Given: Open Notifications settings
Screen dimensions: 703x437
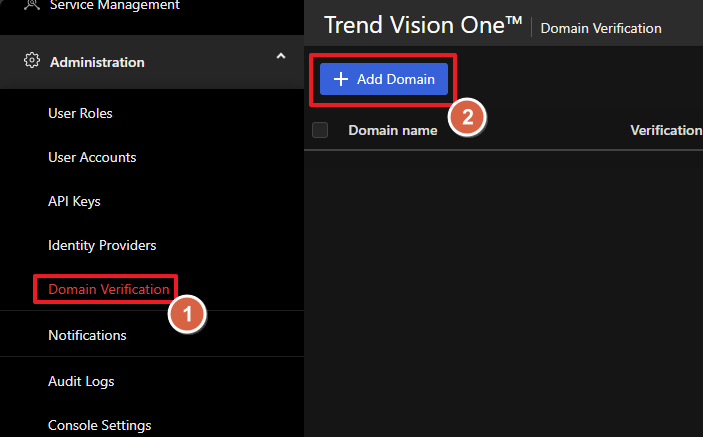Looking at the screenshot, I should click(x=87, y=335).
